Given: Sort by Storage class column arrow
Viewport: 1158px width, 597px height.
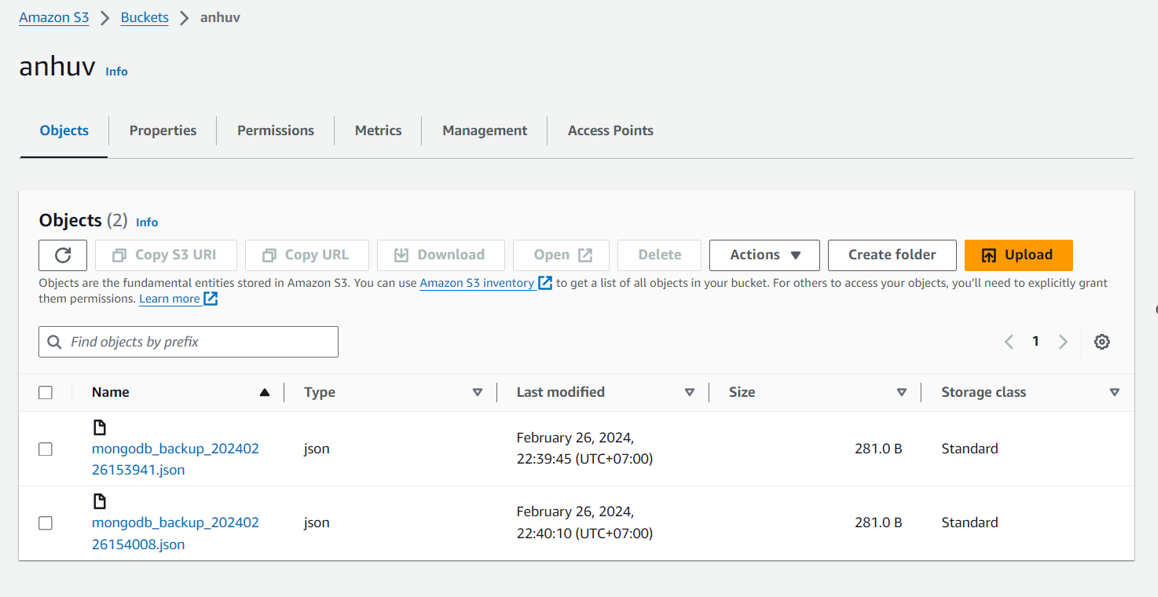Looking at the screenshot, I should (1114, 392).
